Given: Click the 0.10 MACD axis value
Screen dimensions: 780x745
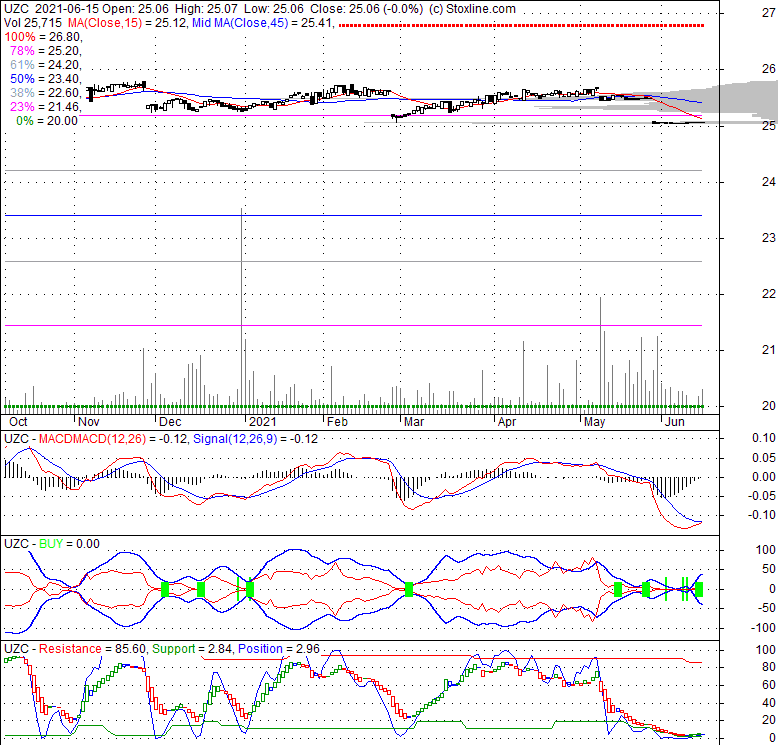Looking at the screenshot, I should click(764, 438).
